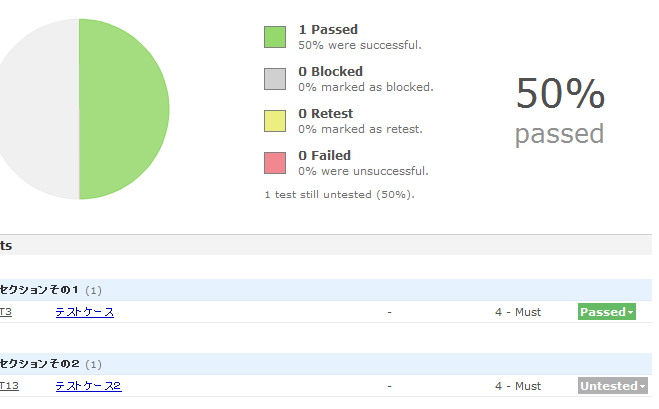Select the セクションその1 section header
This screenshot has width=659, height=409.
click(39, 290)
